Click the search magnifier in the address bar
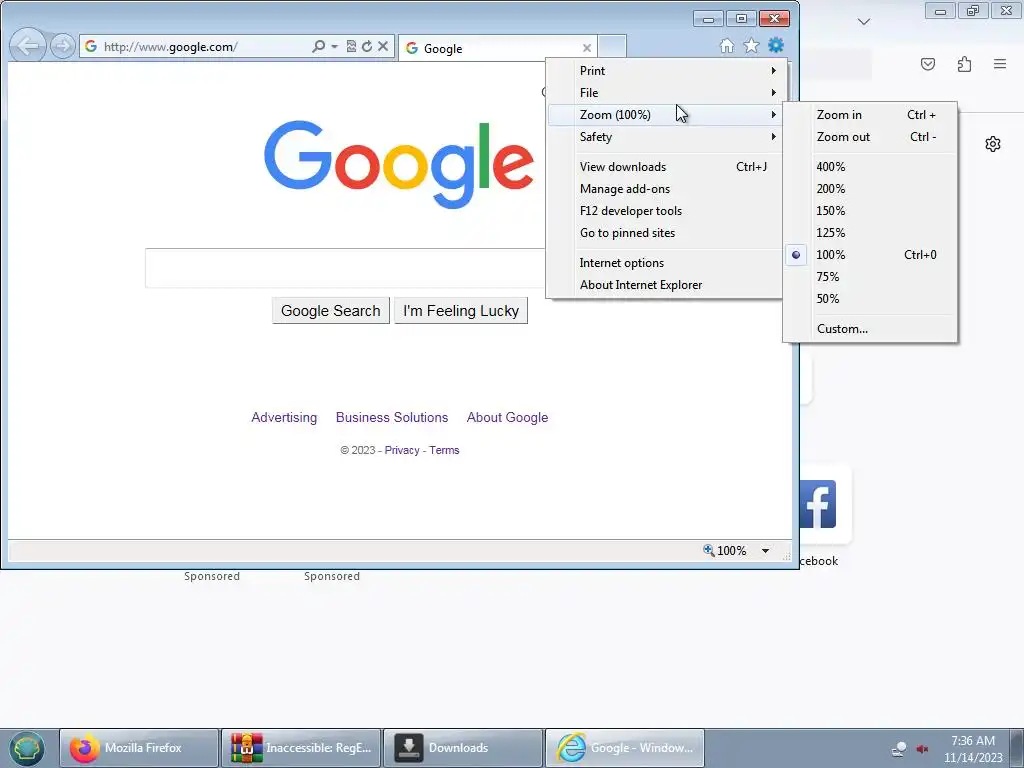Image resolution: width=1024 pixels, height=768 pixels. (x=318, y=46)
